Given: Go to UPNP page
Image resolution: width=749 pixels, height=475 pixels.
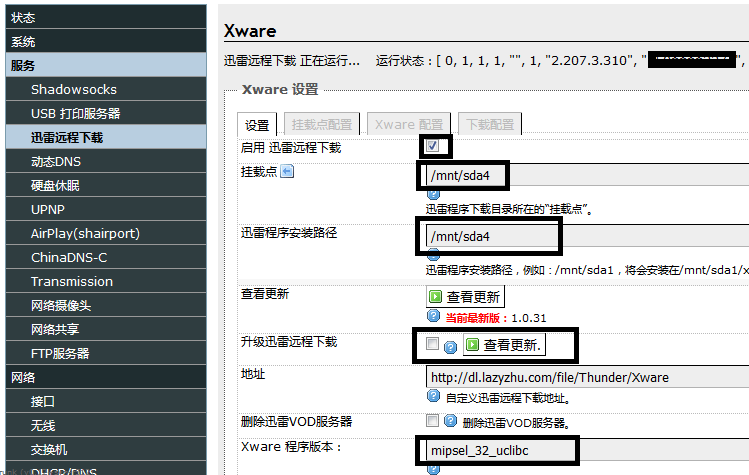Looking at the screenshot, I should click(106, 209).
